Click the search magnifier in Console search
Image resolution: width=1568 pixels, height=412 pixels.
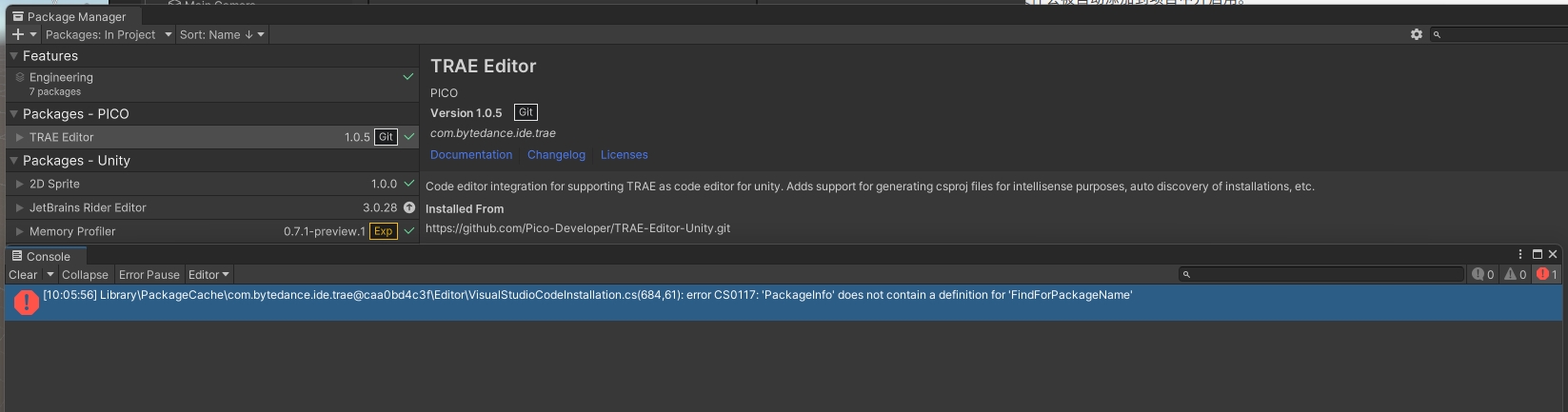(1186, 274)
